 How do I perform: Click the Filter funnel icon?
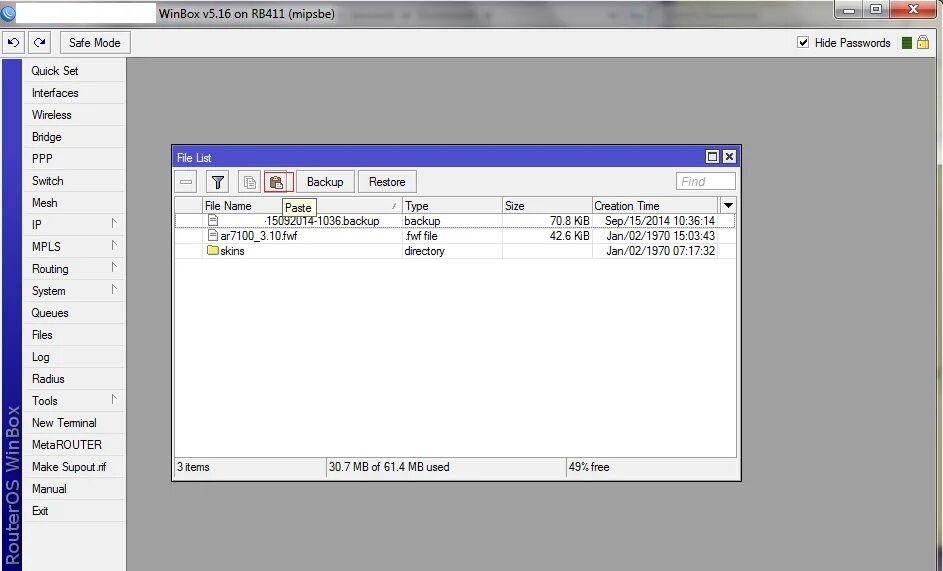tap(218, 182)
